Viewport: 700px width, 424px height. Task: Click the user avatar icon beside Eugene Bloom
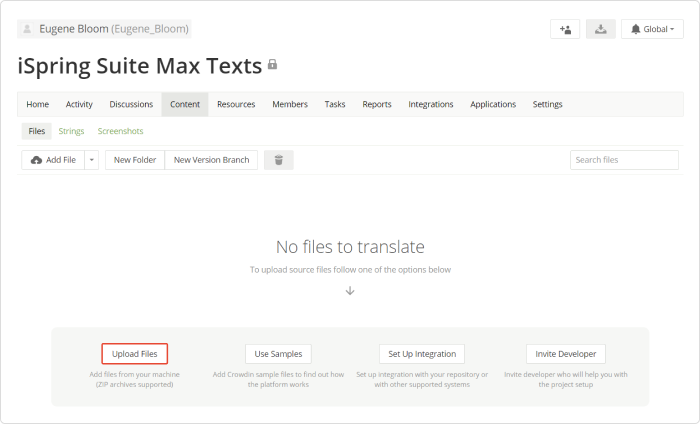(27, 29)
